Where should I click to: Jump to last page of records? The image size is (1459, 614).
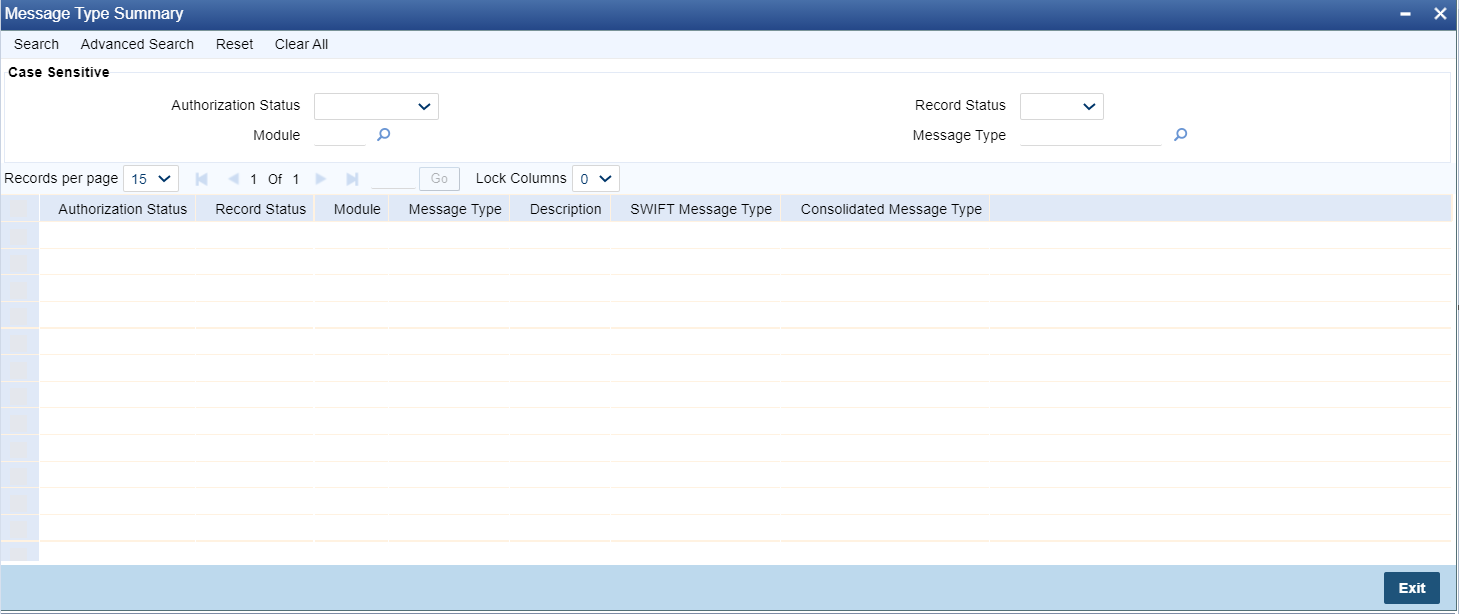(352, 179)
